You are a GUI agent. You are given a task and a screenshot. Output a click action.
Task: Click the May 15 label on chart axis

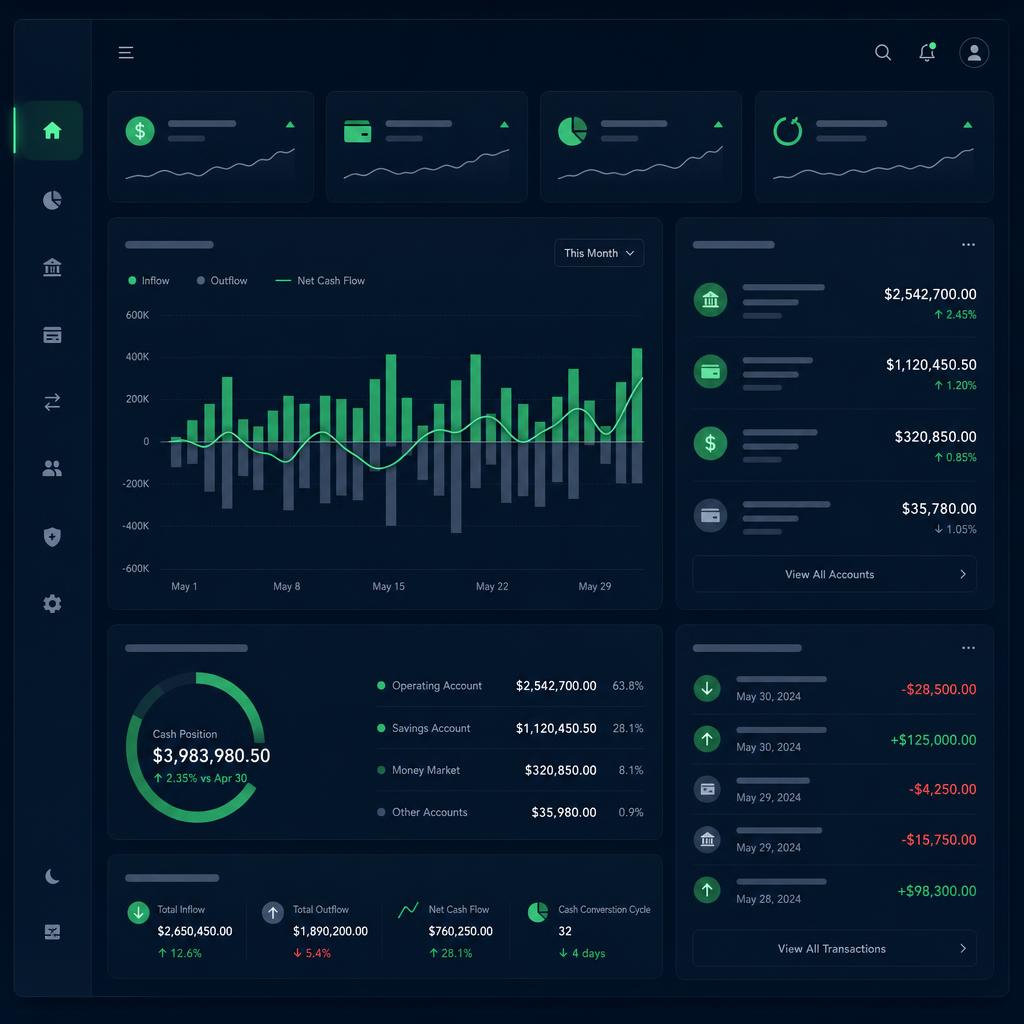coord(389,586)
